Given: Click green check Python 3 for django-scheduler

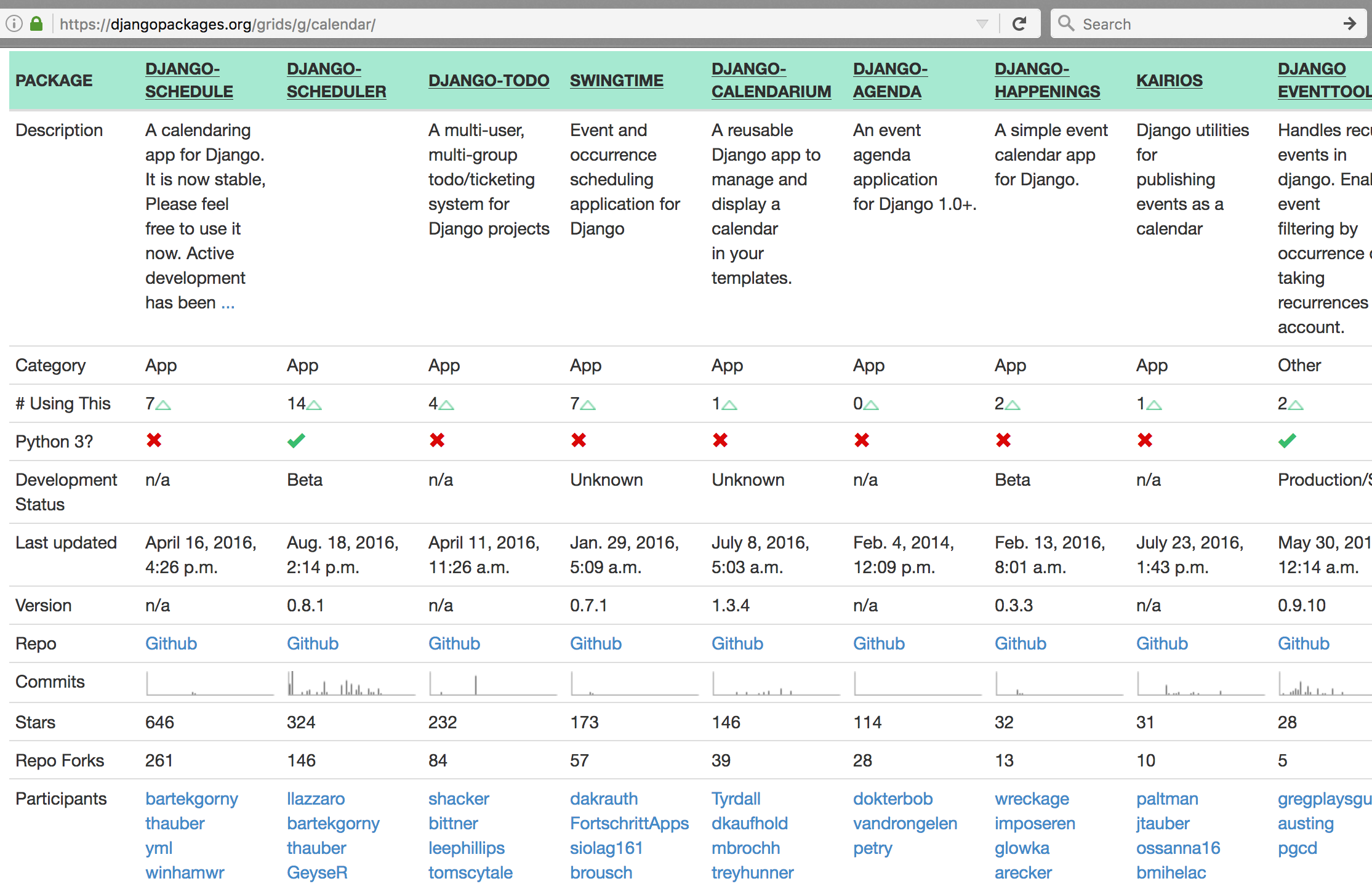Looking at the screenshot, I should (296, 440).
